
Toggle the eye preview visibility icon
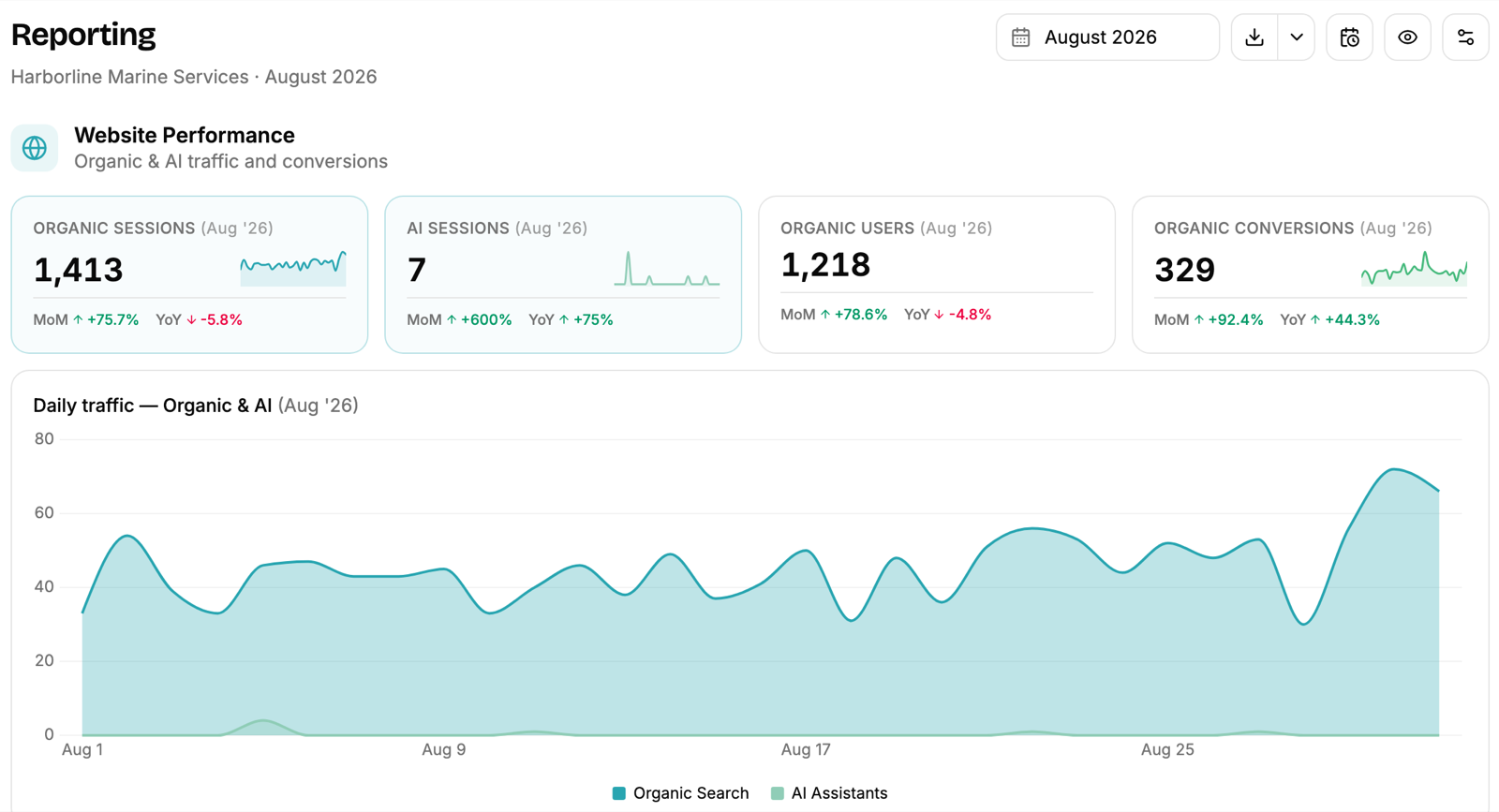(1407, 37)
